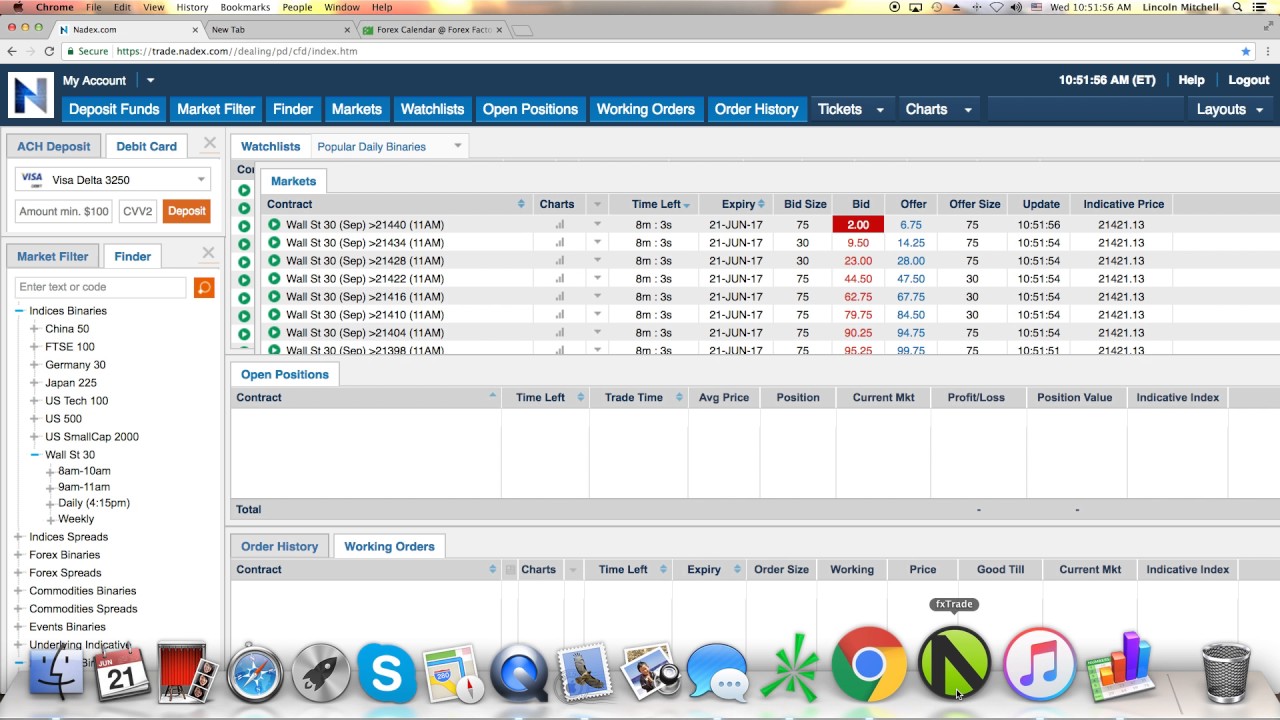Screen dimensions: 1280x720
Task: Open trade ticket for Wall St 30 >21410
Action: click(274, 315)
